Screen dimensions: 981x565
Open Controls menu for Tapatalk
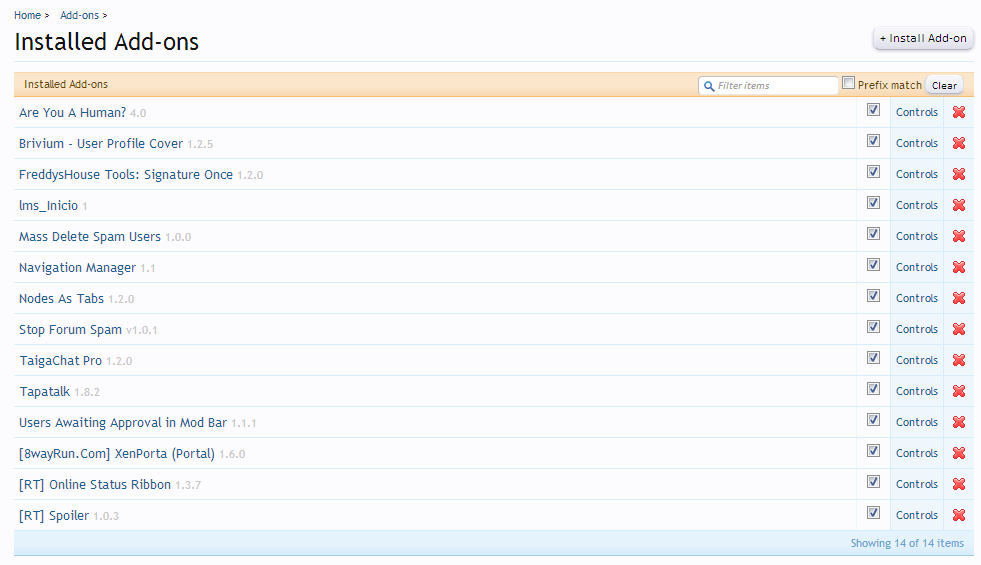tap(917, 391)
